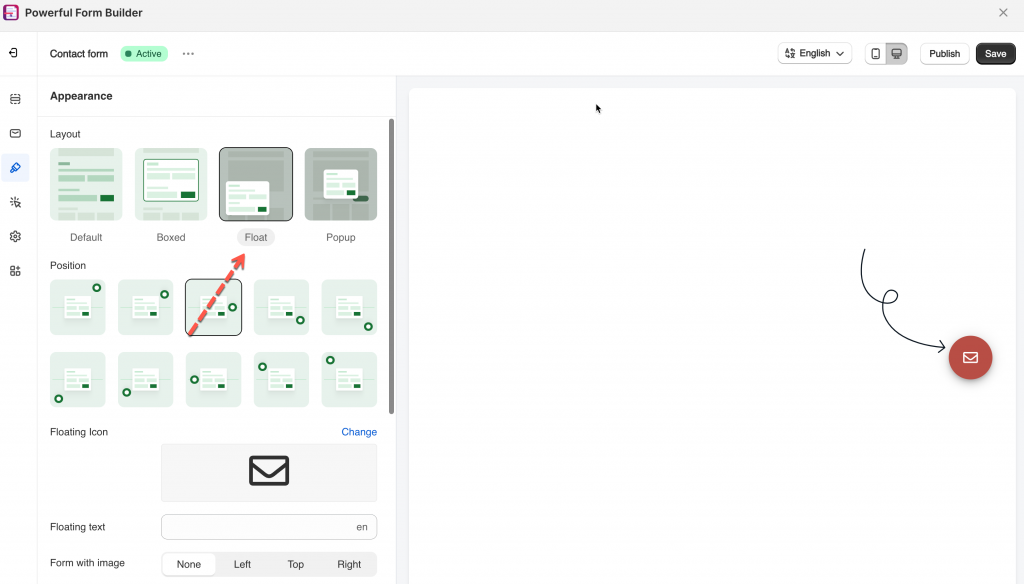
Task: Open the click/behavior sidebar icon
Action: (15, 202)
